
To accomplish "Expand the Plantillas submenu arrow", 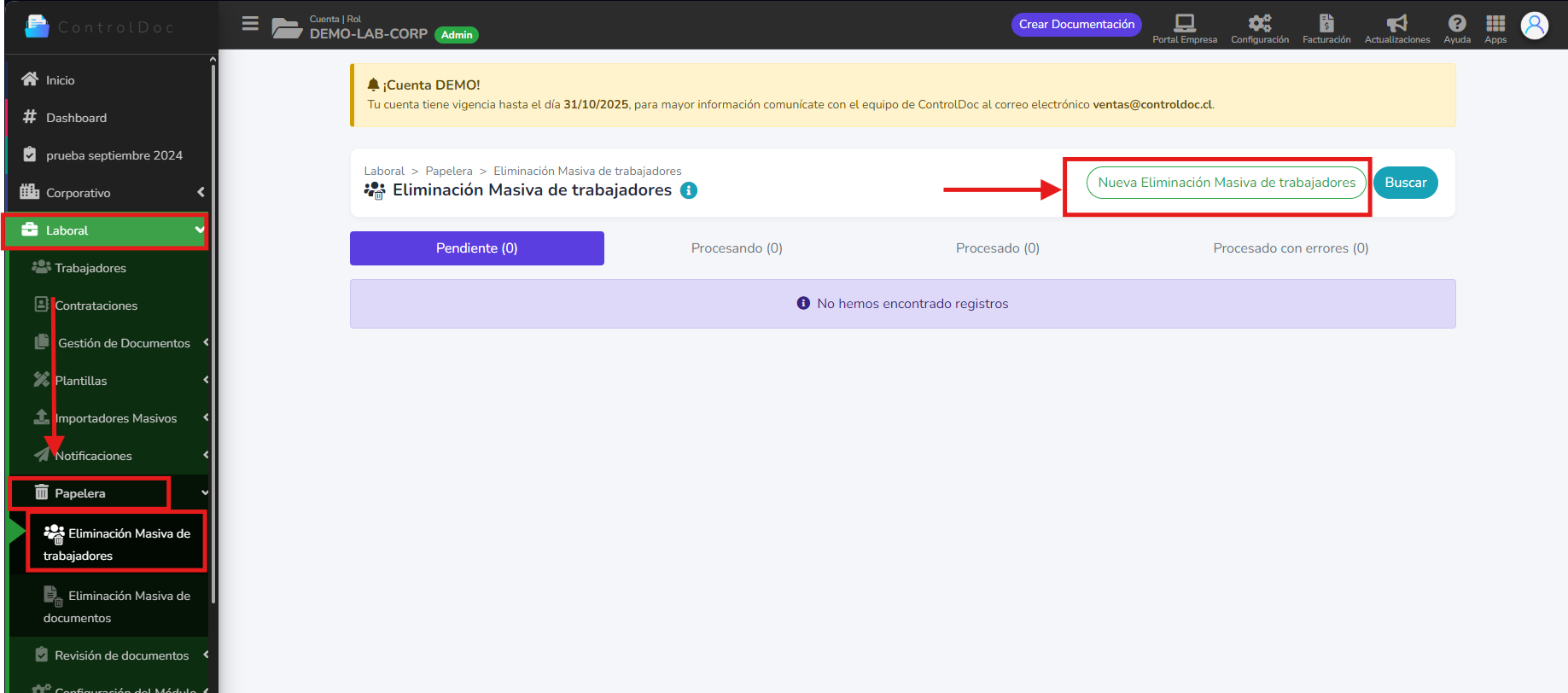I will (206, 380).
